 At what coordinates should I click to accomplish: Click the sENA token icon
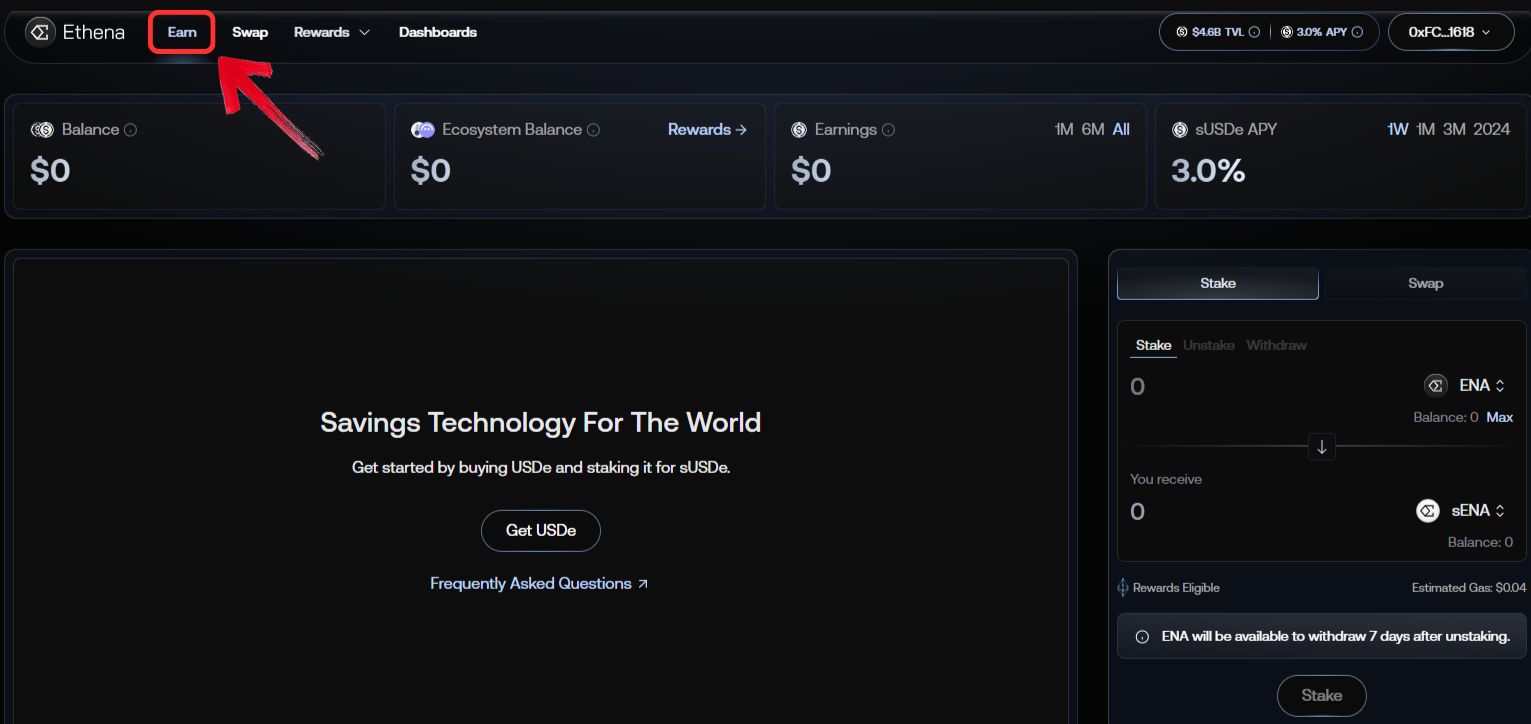tap(1428, 511)
